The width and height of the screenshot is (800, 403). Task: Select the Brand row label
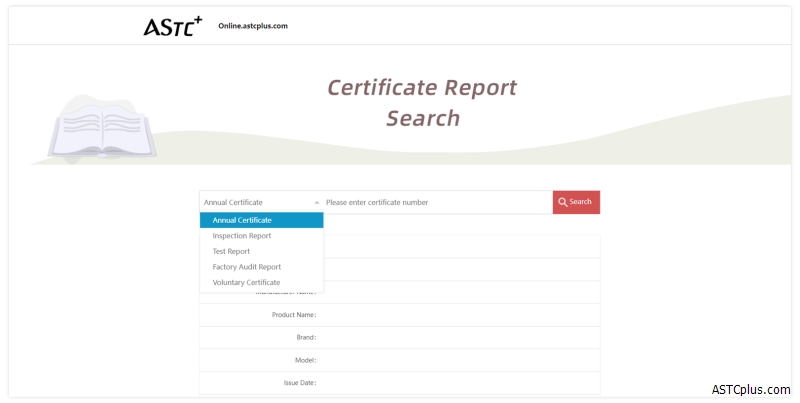304,338
